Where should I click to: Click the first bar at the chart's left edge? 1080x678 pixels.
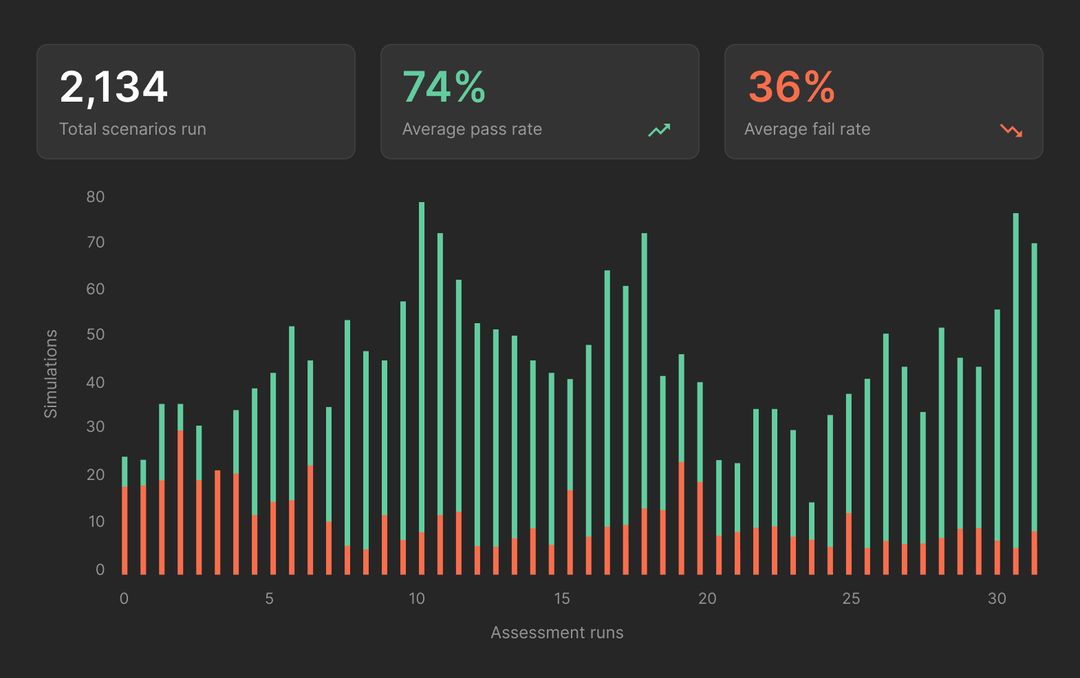[125, 515]
